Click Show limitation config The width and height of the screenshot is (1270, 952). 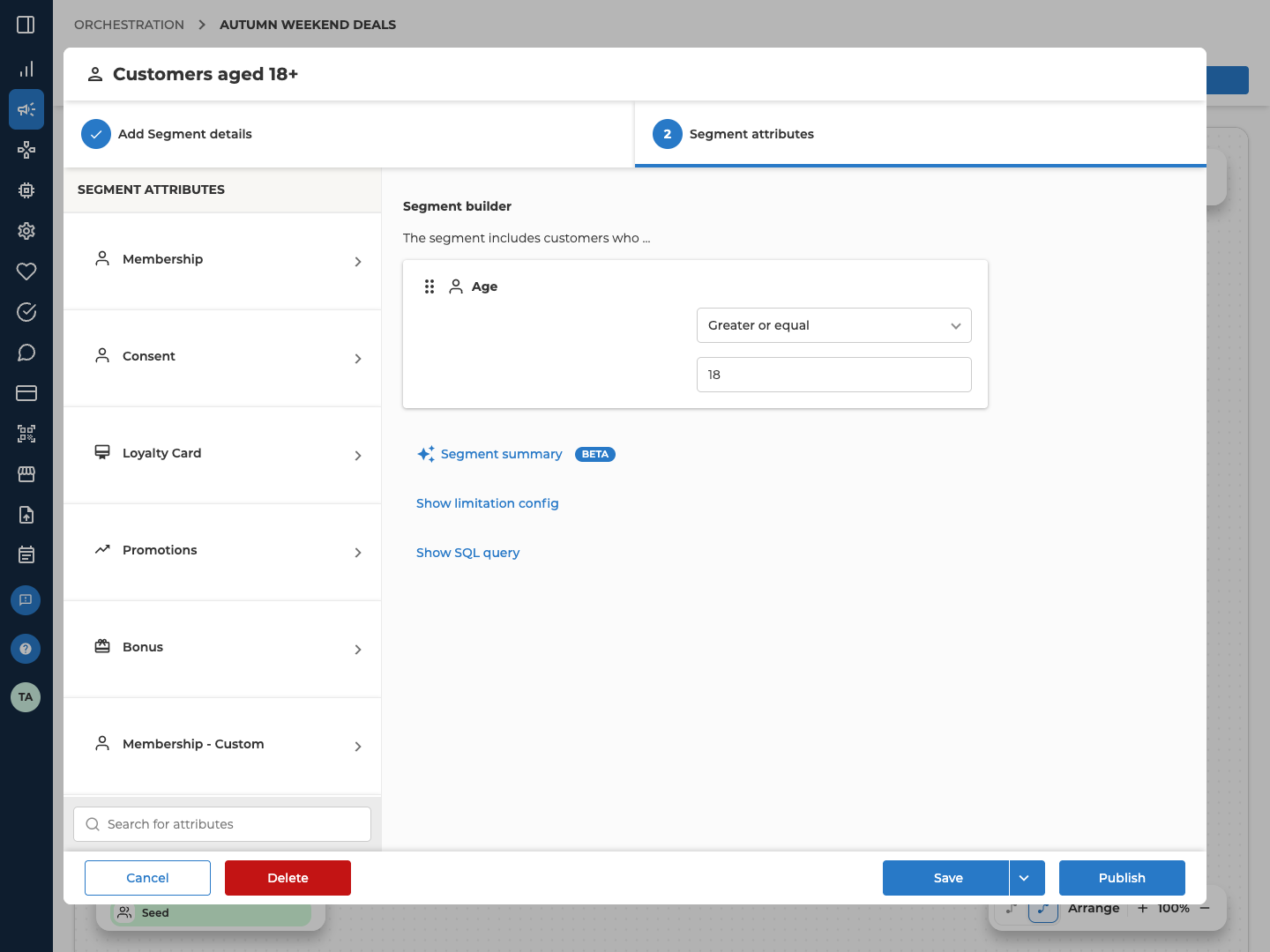point(488,503)
